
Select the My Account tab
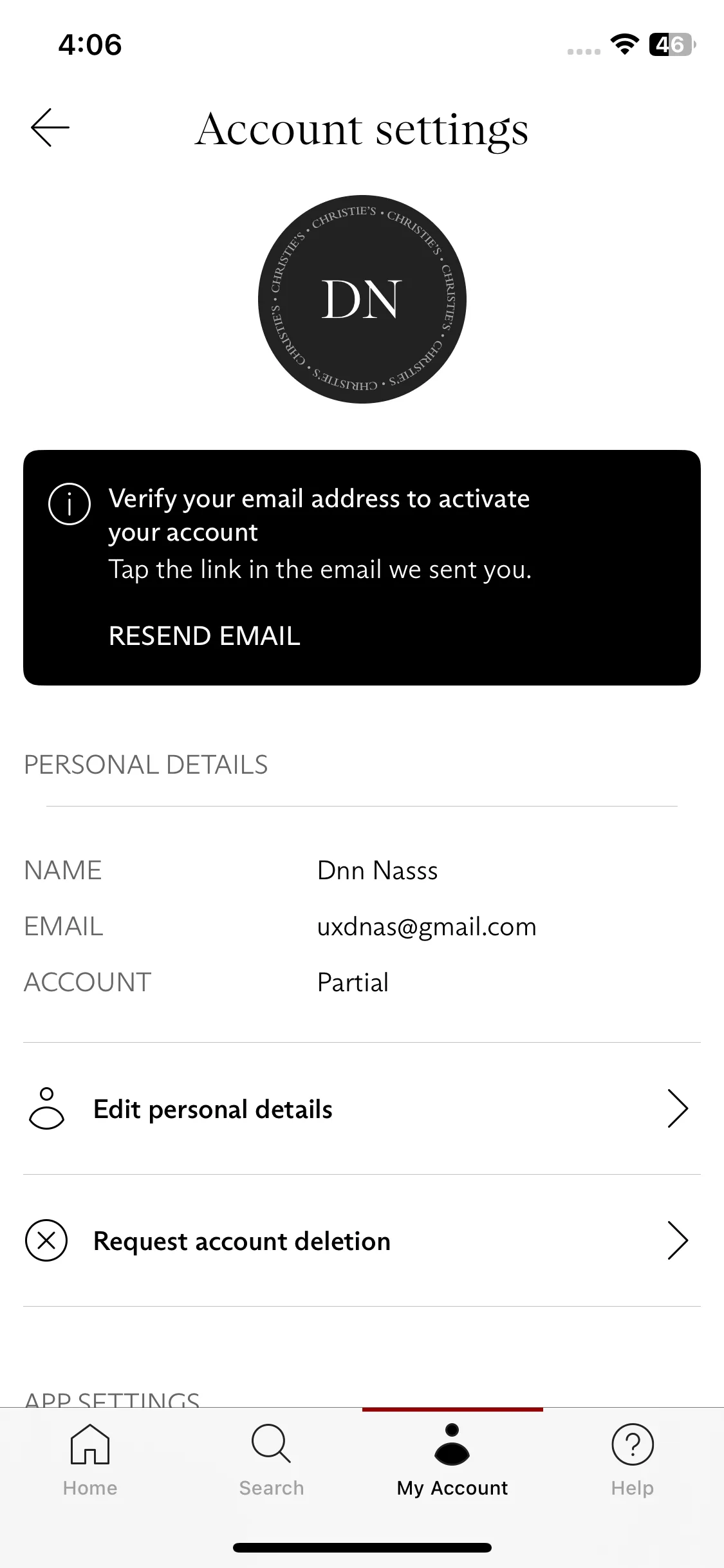[452, 1461]
